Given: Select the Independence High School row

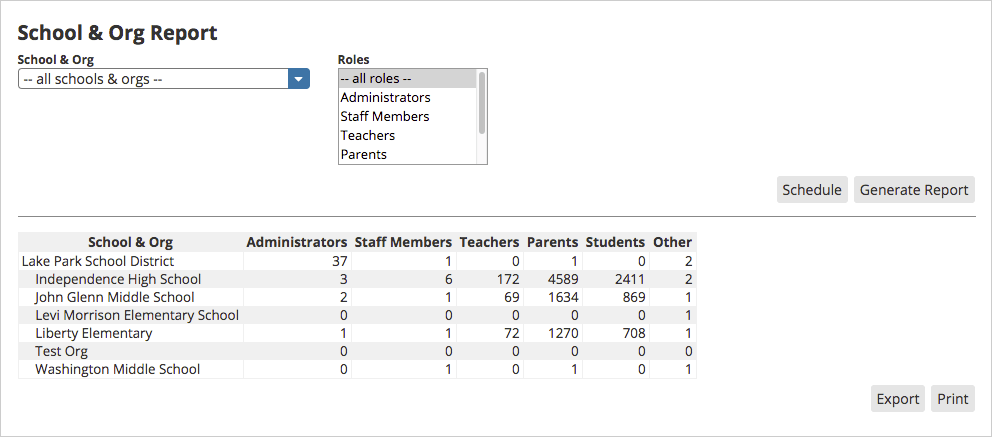Looking at the screenshot, I should point(357,280).
